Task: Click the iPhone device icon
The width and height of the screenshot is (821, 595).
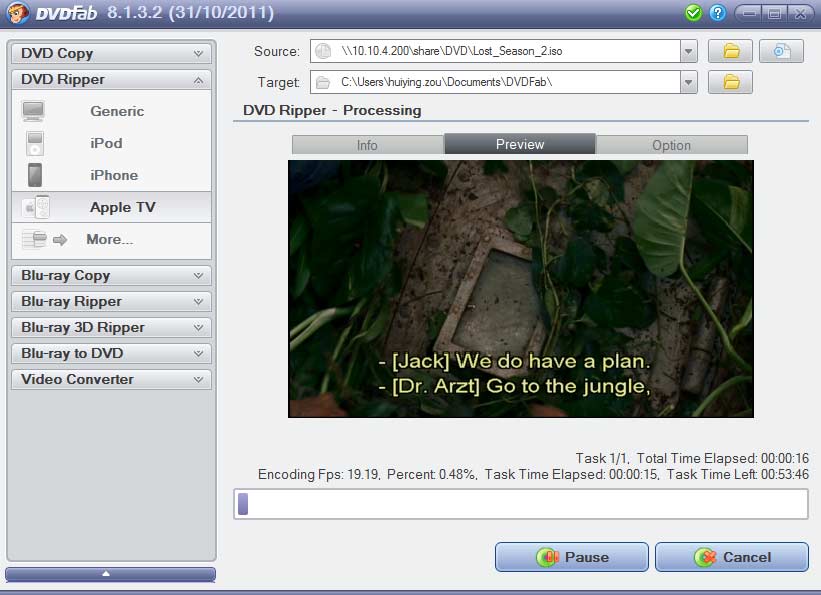Action: pyautogui.click(x=35, y=175)
